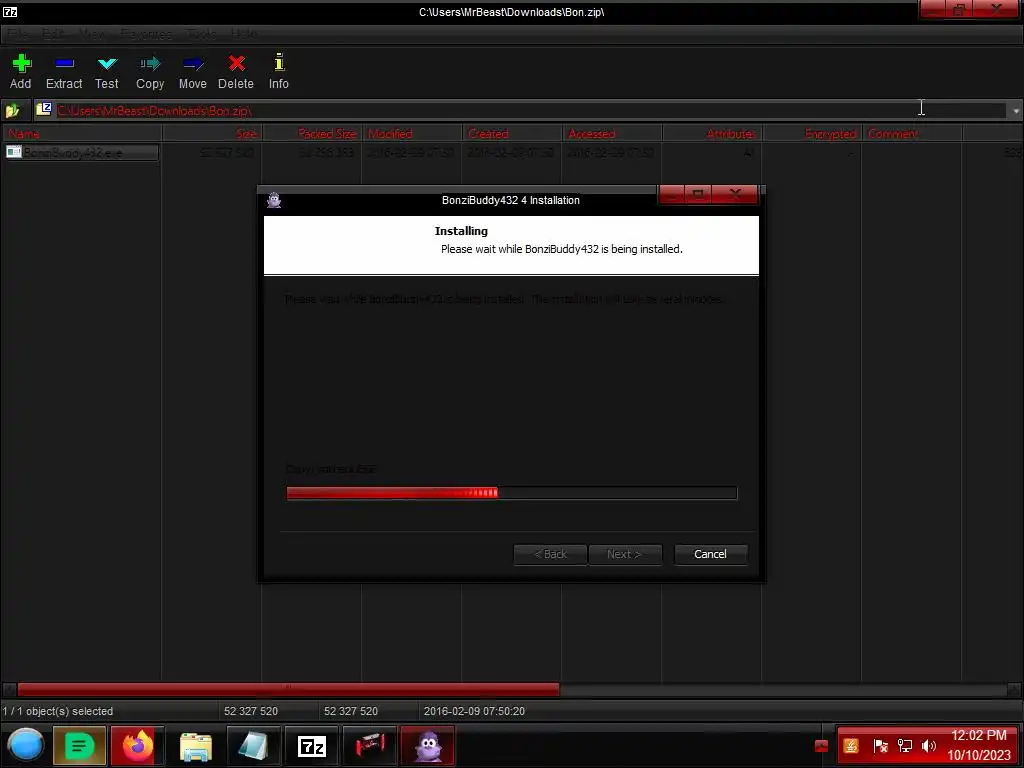Sort by the Packed Size column header
1024x768 pixels.
click(312, 133)
